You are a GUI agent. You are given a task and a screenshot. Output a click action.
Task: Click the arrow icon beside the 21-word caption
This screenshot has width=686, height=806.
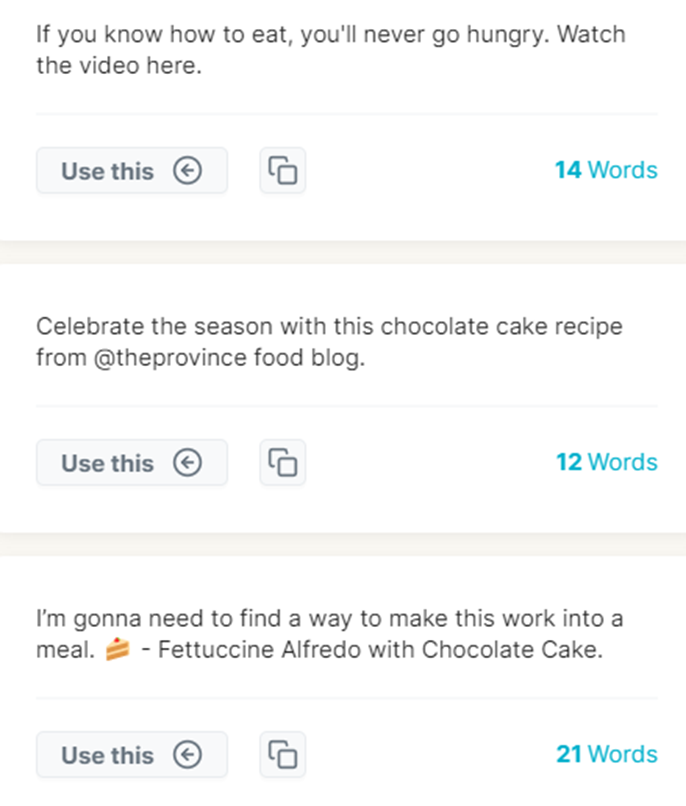coord(187,755)
